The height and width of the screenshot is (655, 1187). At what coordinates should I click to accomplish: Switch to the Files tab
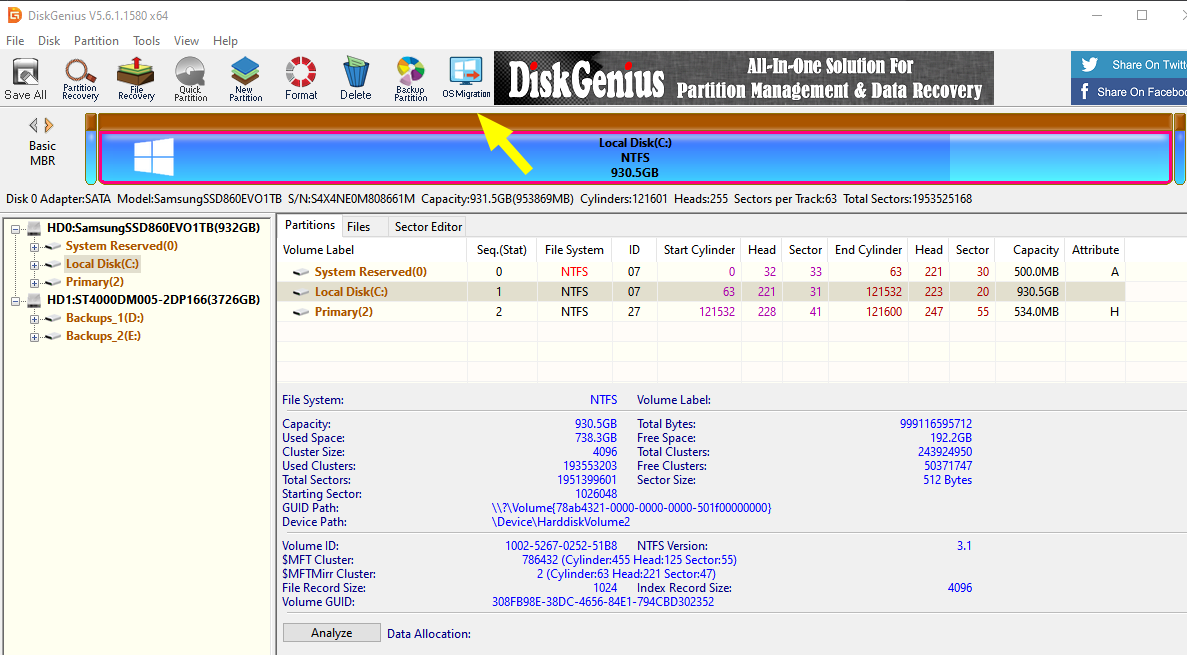click(x=358, y=226)
